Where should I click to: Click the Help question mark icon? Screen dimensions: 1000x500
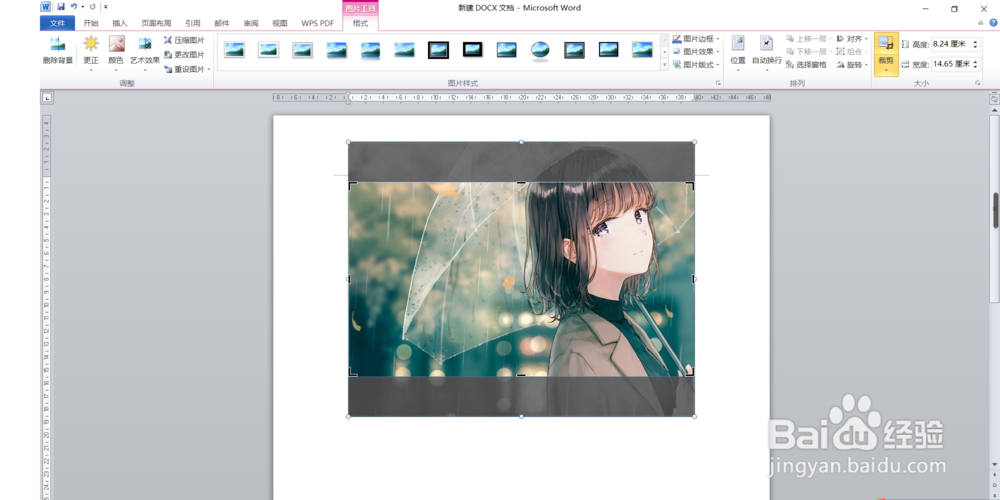[x=993, y=23]
